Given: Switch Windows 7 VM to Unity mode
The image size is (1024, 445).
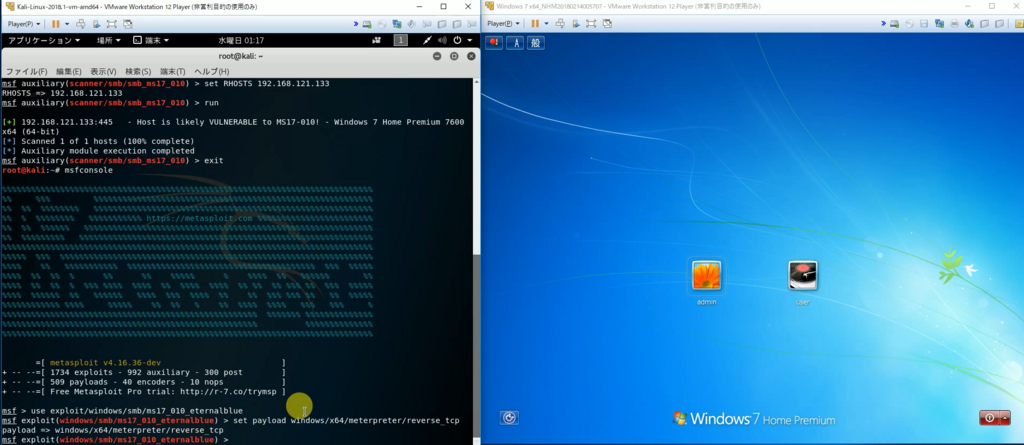Looking at the screenshot, I should [x=607, y=24].
